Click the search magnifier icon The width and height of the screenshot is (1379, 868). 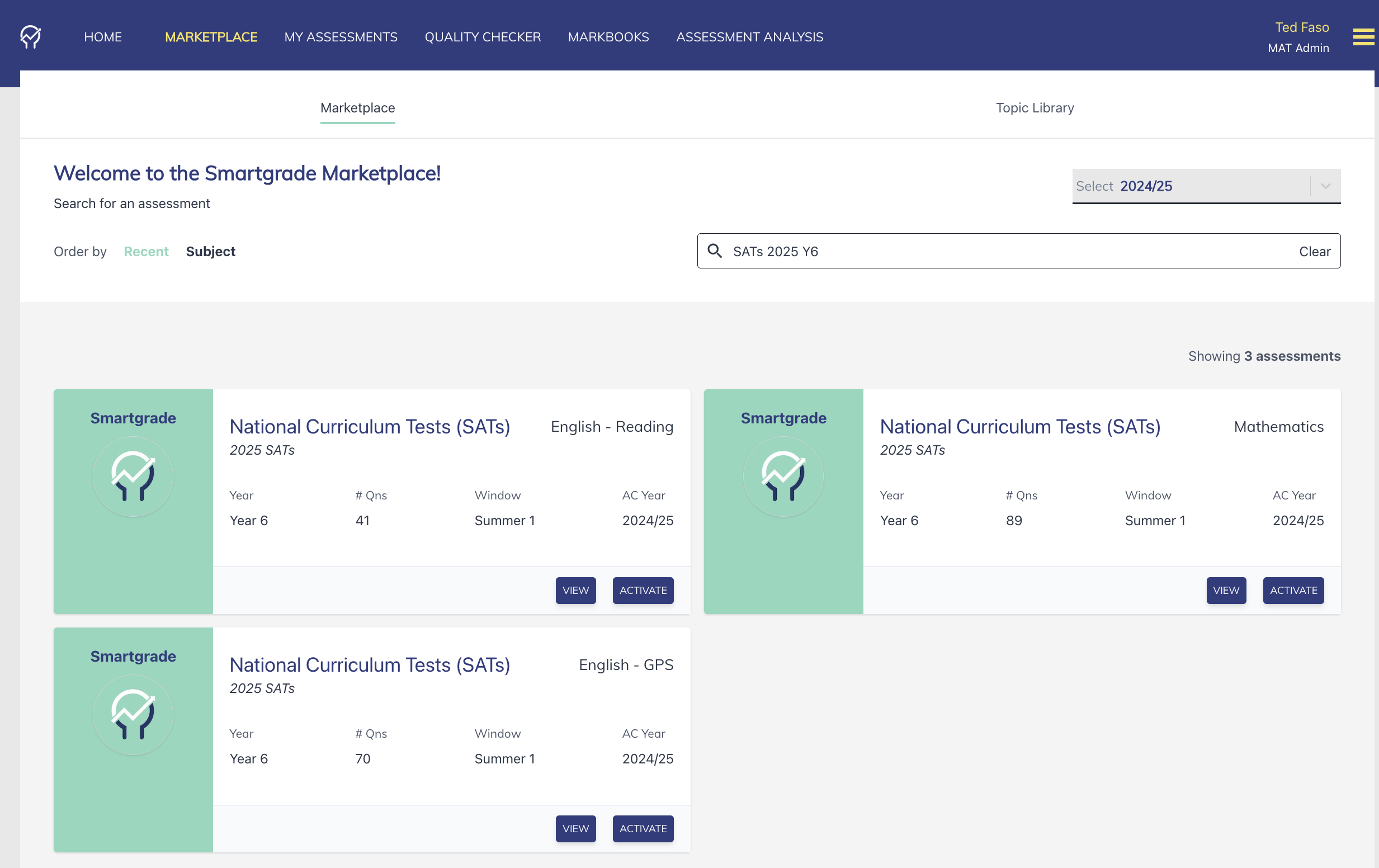coord(714,251)
